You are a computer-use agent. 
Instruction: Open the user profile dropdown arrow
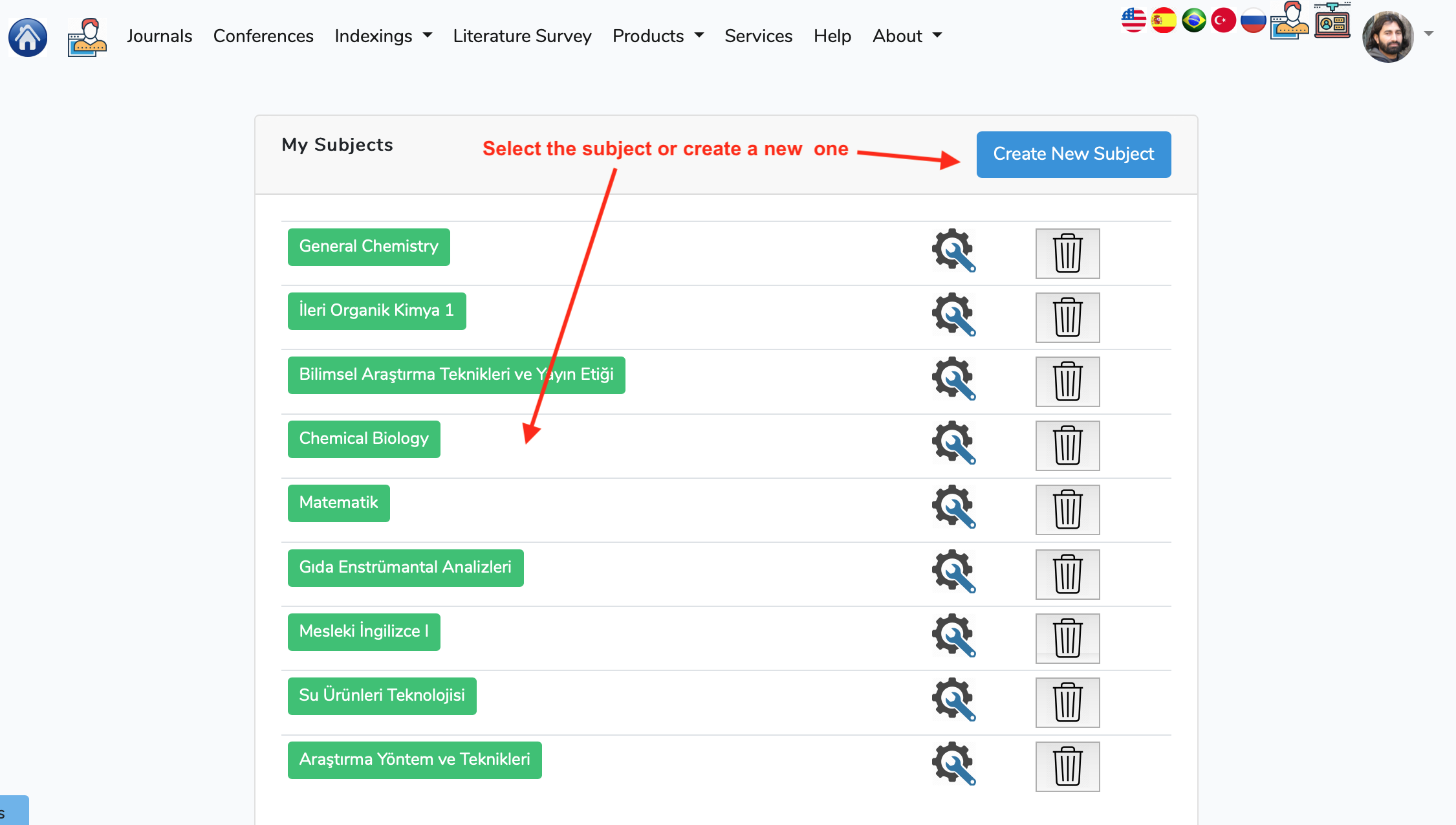1429,34
